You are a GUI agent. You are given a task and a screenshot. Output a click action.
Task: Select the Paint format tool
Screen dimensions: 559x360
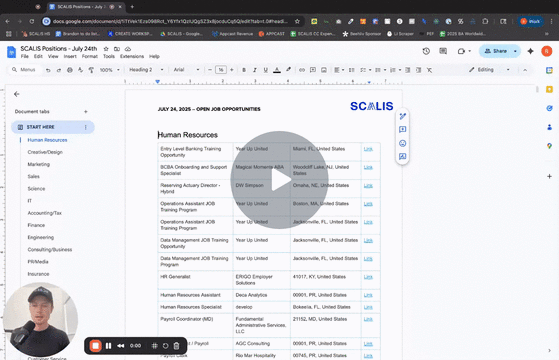[x=91, y=70]
